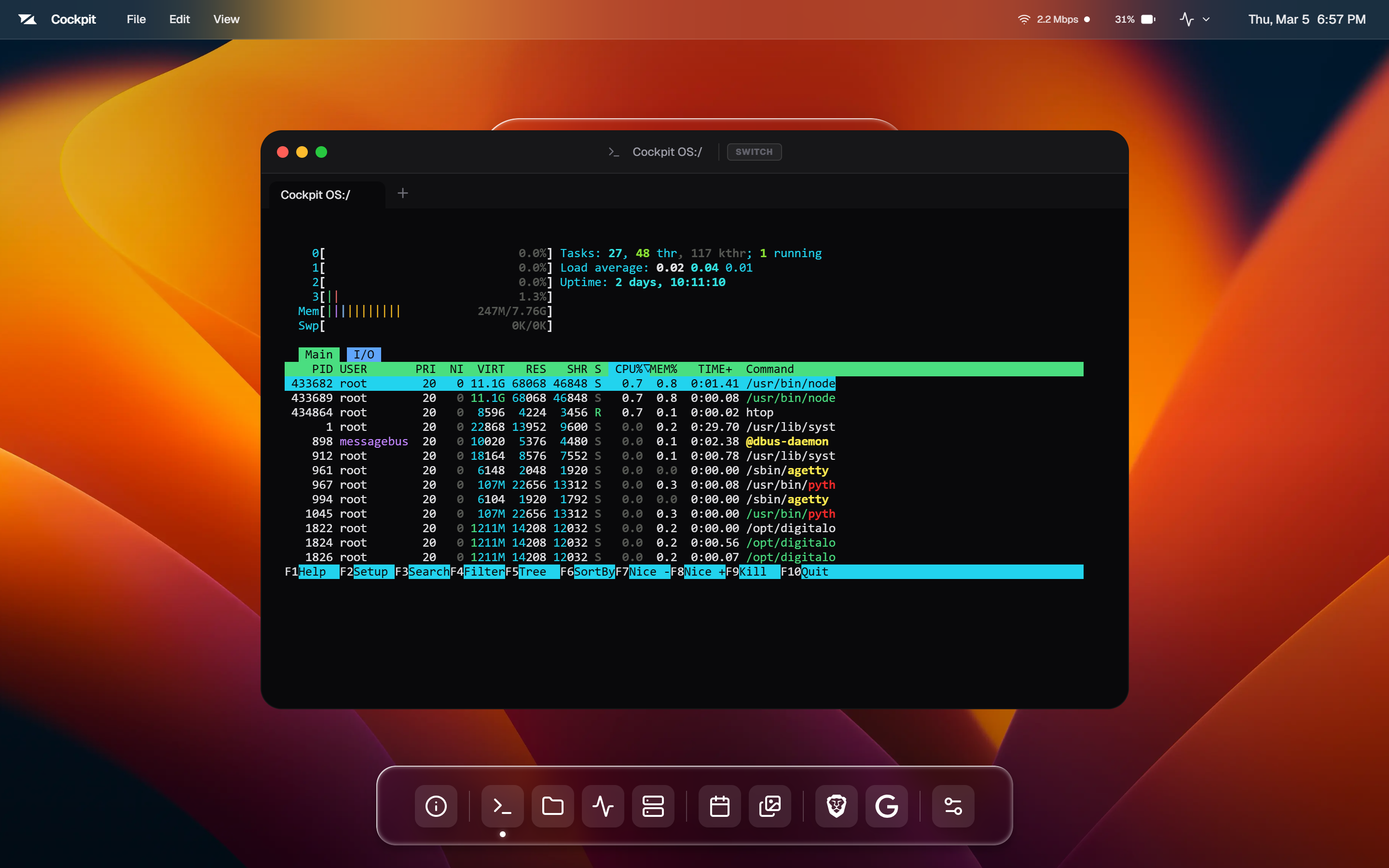Expand the activity chevron dropdown in menu bar
The width and height of the screenshot is (1389, 868).
(x=1206, y=19)
